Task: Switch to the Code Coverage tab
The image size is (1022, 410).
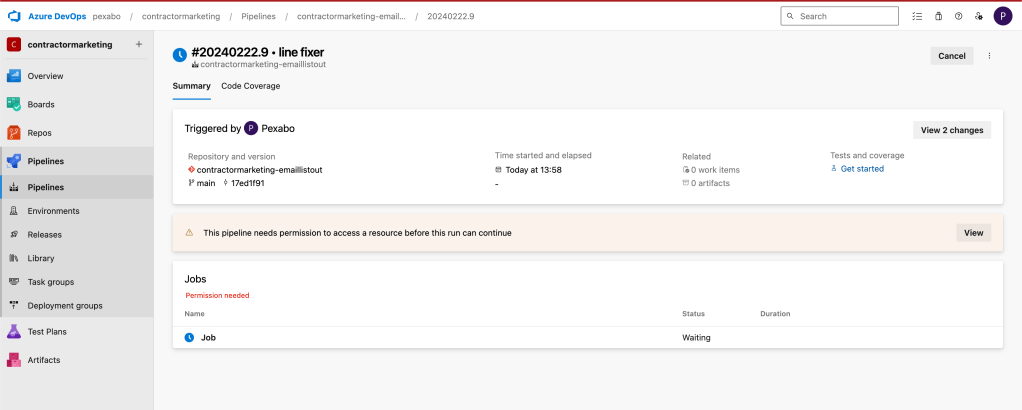Action: point(251,86)
